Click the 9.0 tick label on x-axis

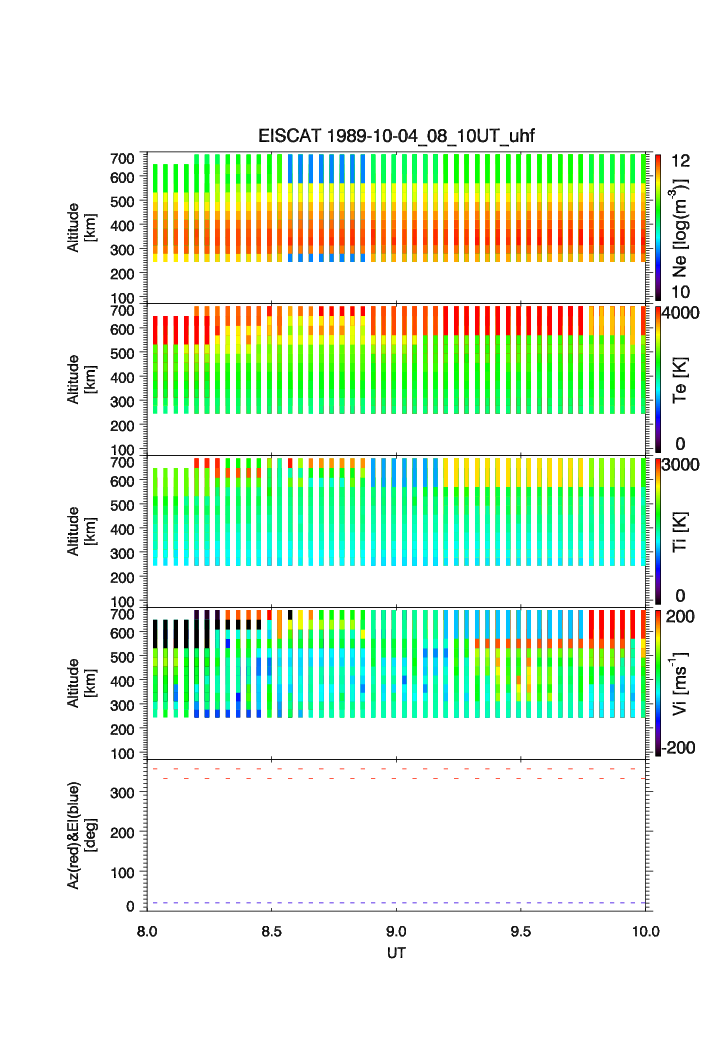[x=397, y=930]
